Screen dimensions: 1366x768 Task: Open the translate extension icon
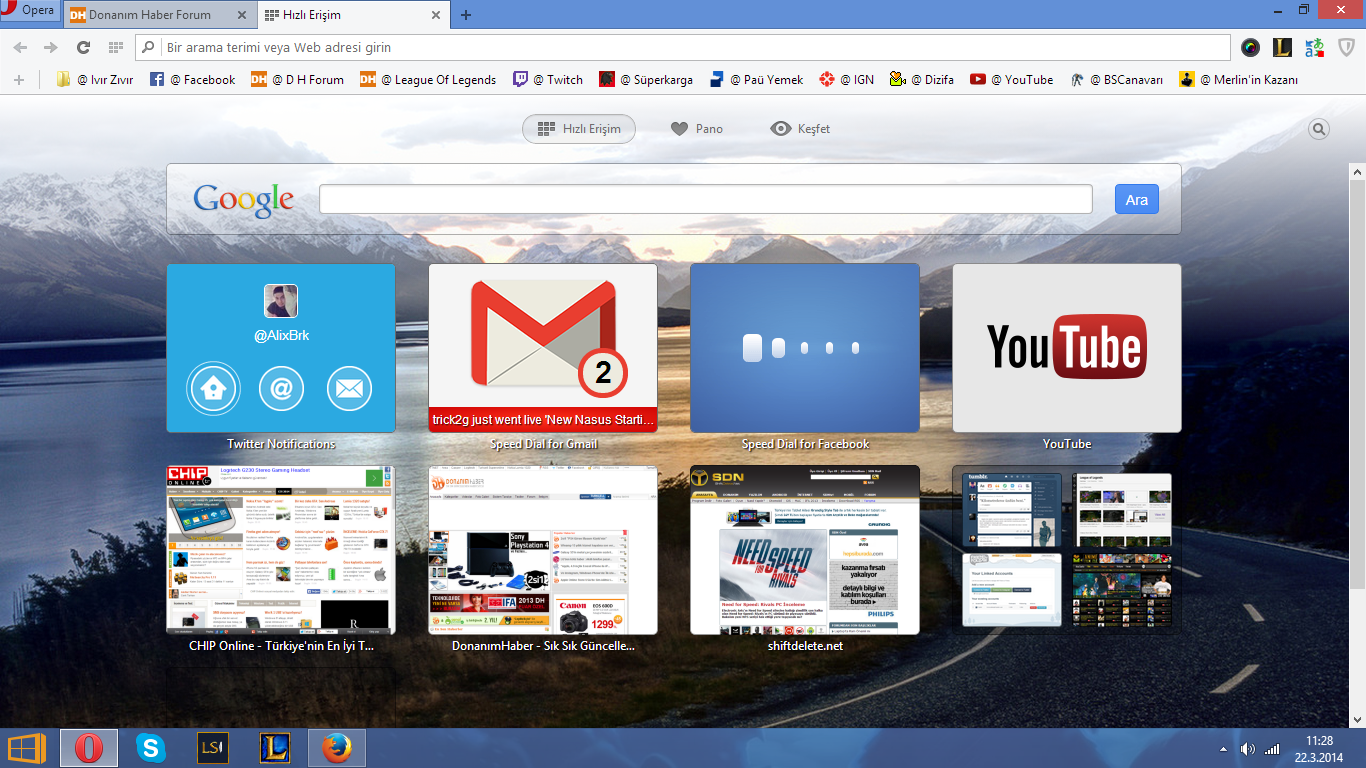pos(1315,47)
